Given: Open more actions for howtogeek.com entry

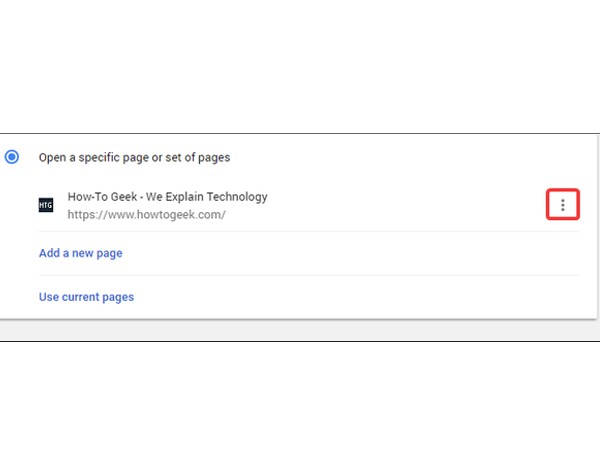Looking at the screenshot, I should [563, 205].
